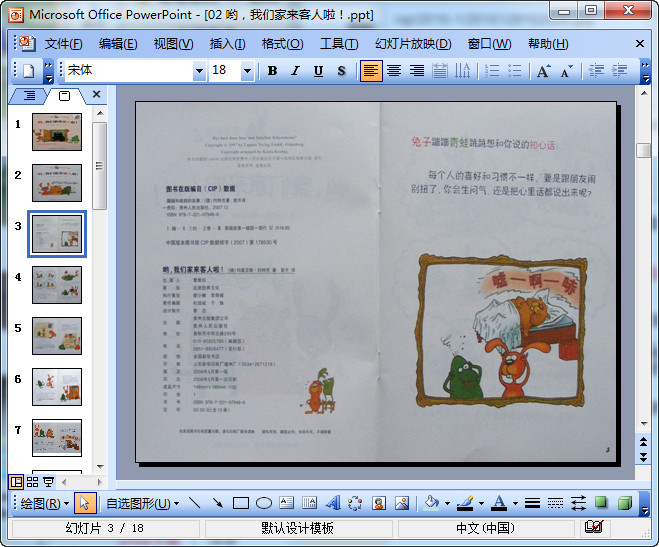Switch to Slide Sorter view
The height and width of the screenshot is (547, 659).
(32, 482)
